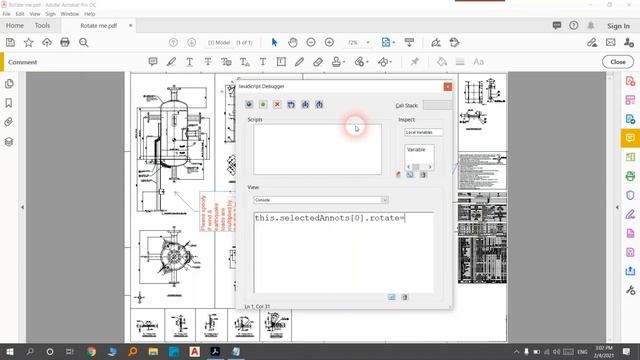The image size is (640, 360).
Task: Select the Add text box tool
Action: pyautogui.click(x=281, y=62)
